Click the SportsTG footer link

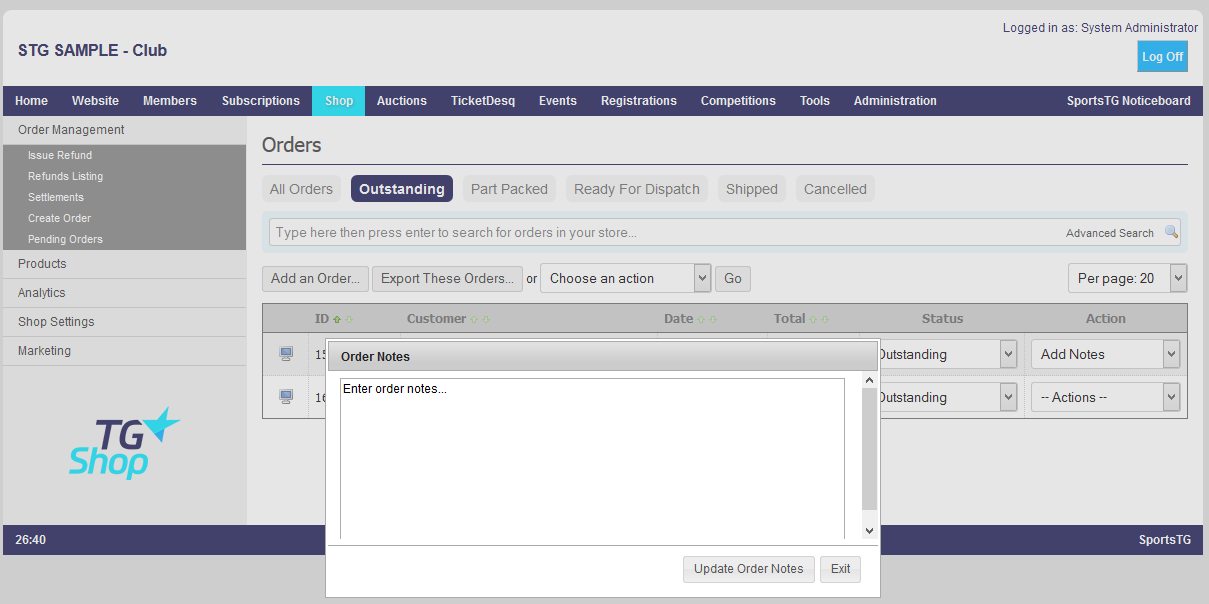[1165, 540]
